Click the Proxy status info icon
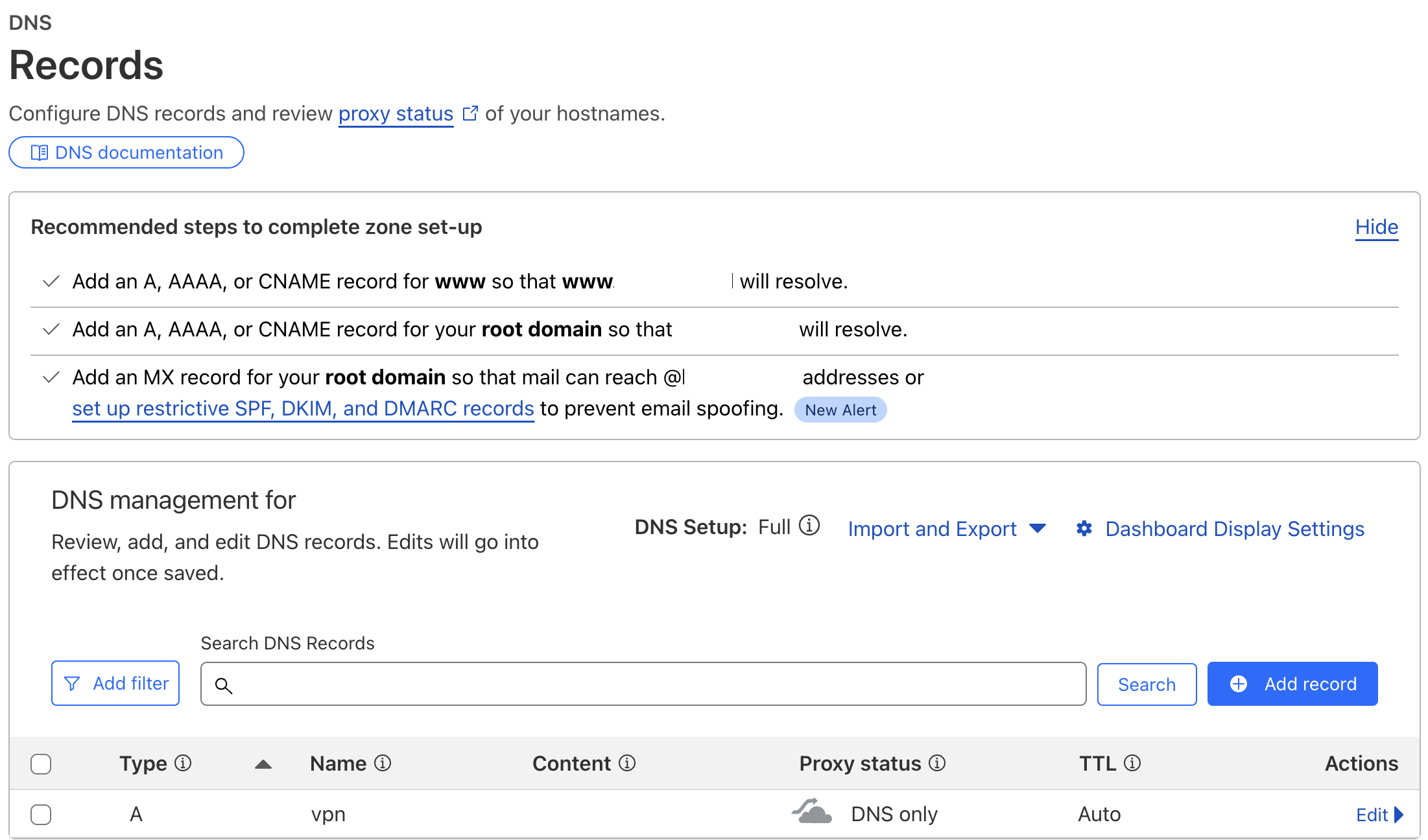Screen dimensions: 1428x840 pos(937,763)
